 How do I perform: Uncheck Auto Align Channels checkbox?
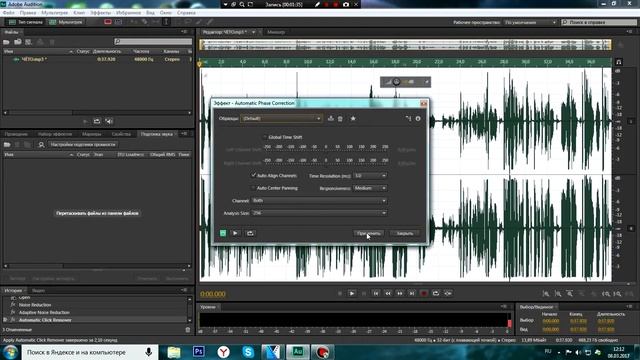pos(253,175)
